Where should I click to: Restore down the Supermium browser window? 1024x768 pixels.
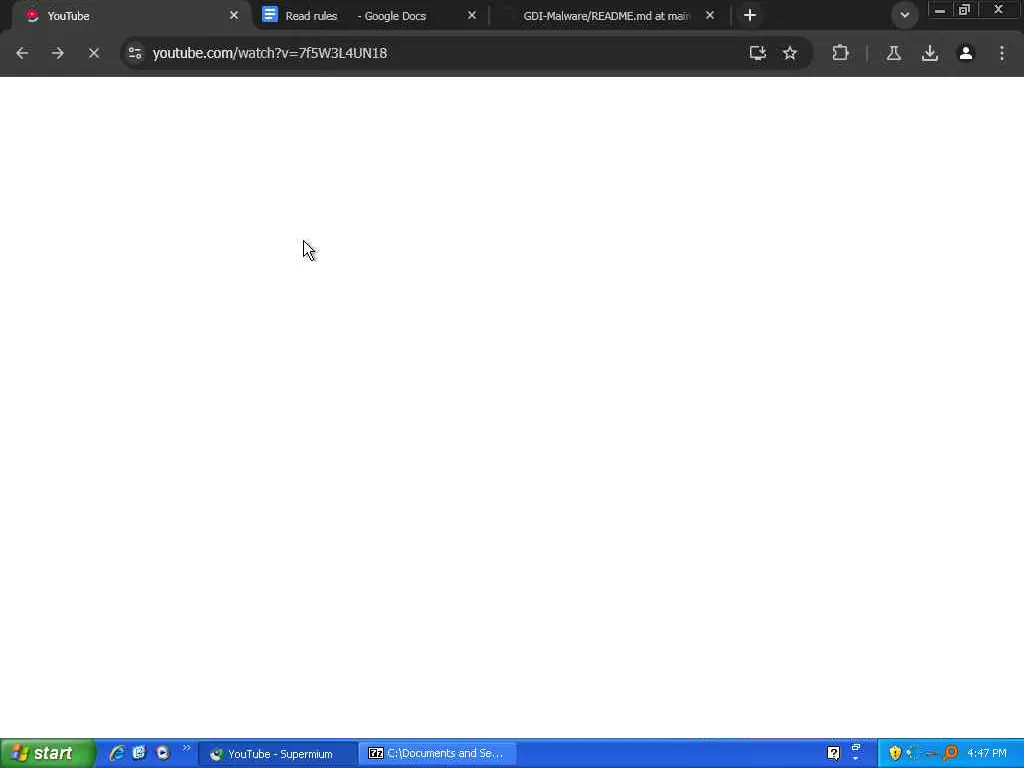(x=964, y=10)
